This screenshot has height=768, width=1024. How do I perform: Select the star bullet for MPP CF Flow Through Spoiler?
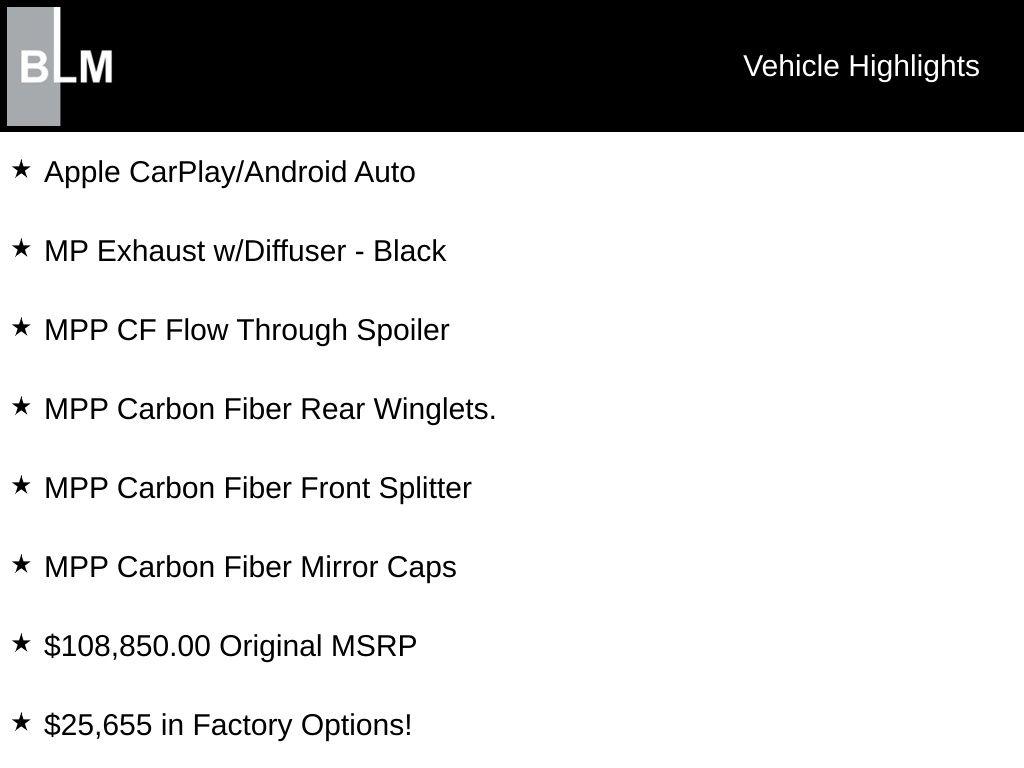(21, 328)
